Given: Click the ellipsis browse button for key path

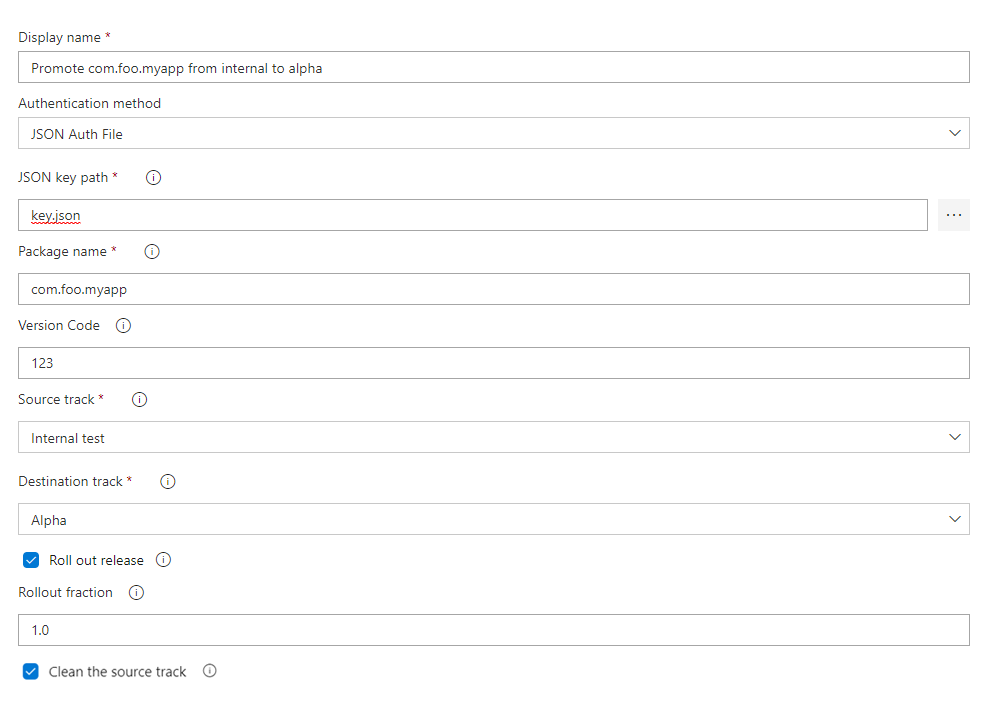Looking at the screenshot, I should coord(954,215).
